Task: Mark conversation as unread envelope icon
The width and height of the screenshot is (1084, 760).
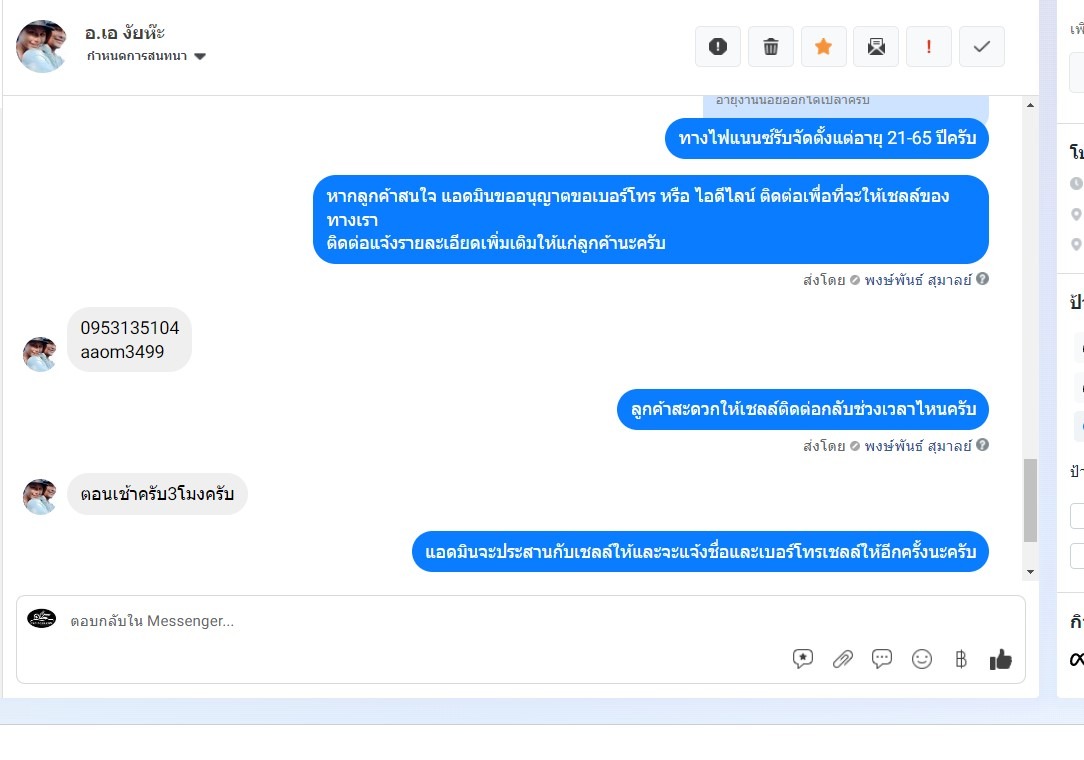Action: click(876, 46)
